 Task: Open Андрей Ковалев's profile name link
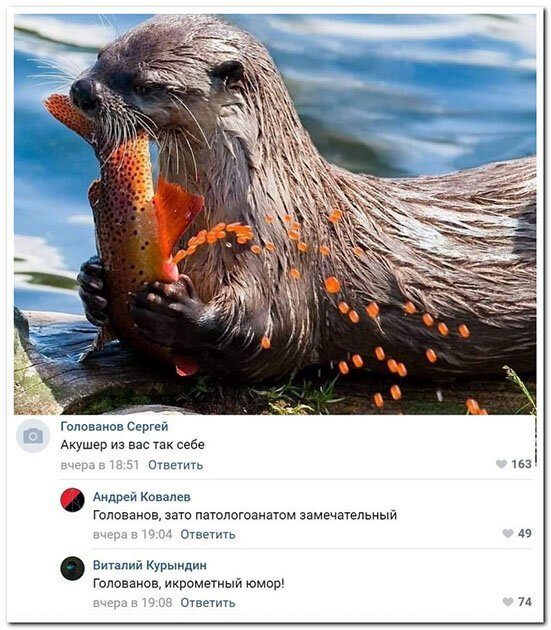141,497
